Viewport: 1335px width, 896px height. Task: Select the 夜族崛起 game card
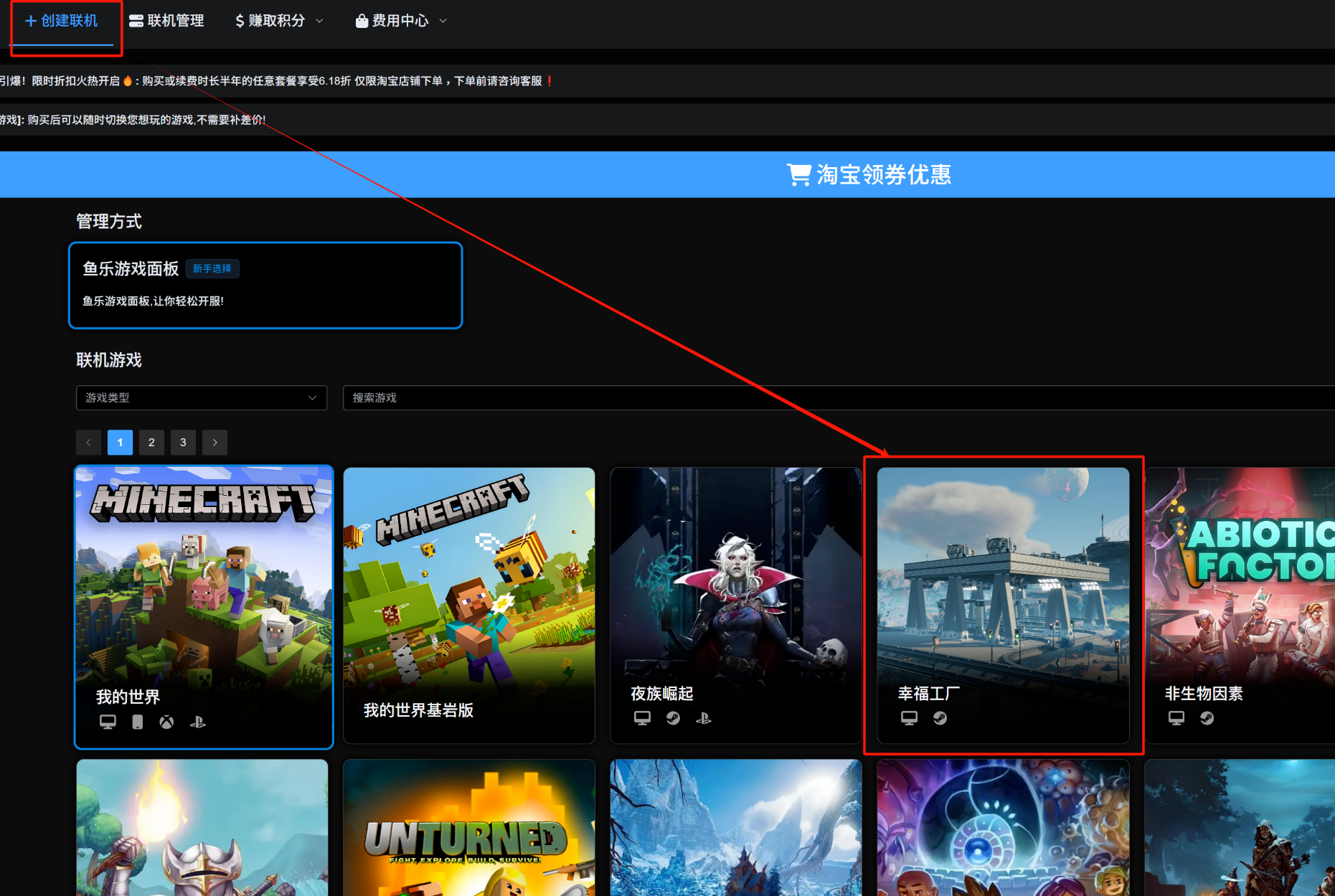tap(736, 605)
